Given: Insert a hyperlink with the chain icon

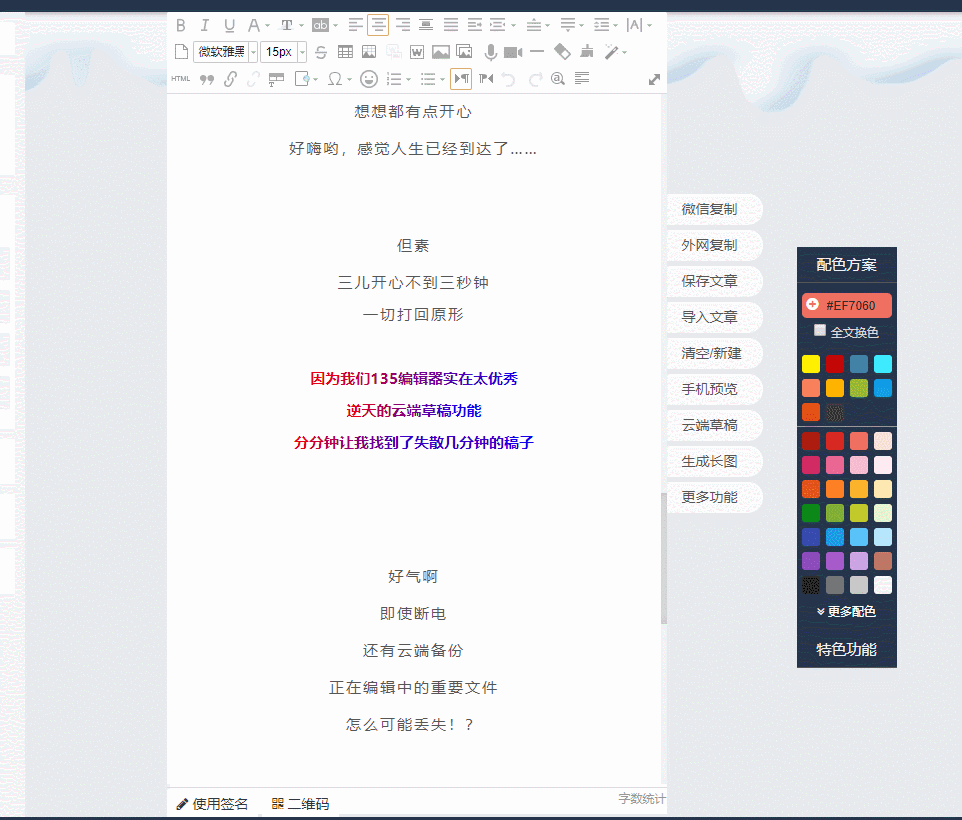Looking at the screenshot, I should pyautogui.click(x=230, y=79).
